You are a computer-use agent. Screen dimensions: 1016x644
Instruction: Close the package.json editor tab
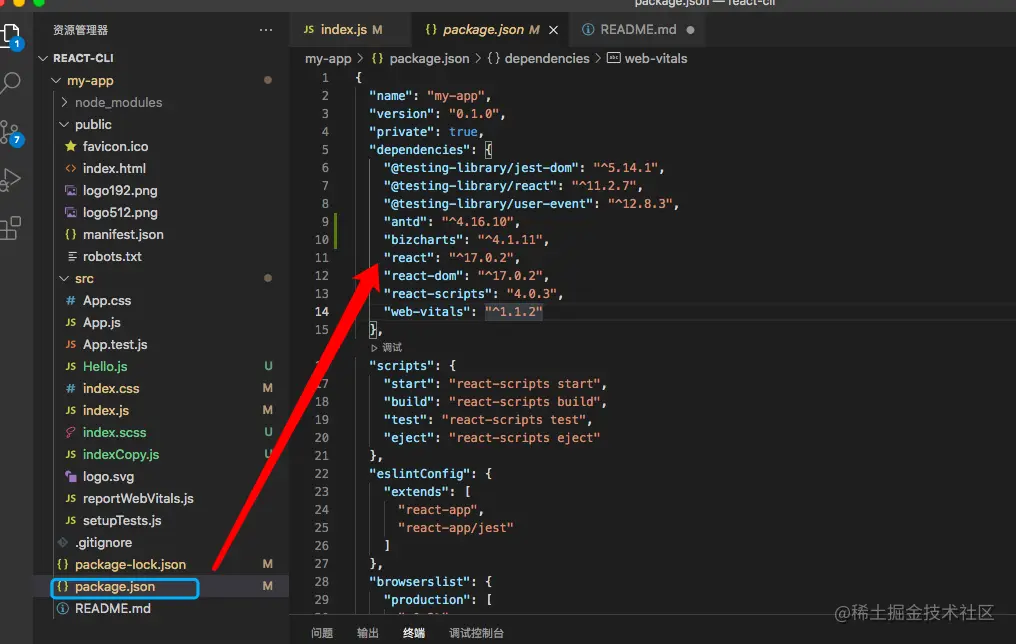point(553,30)
